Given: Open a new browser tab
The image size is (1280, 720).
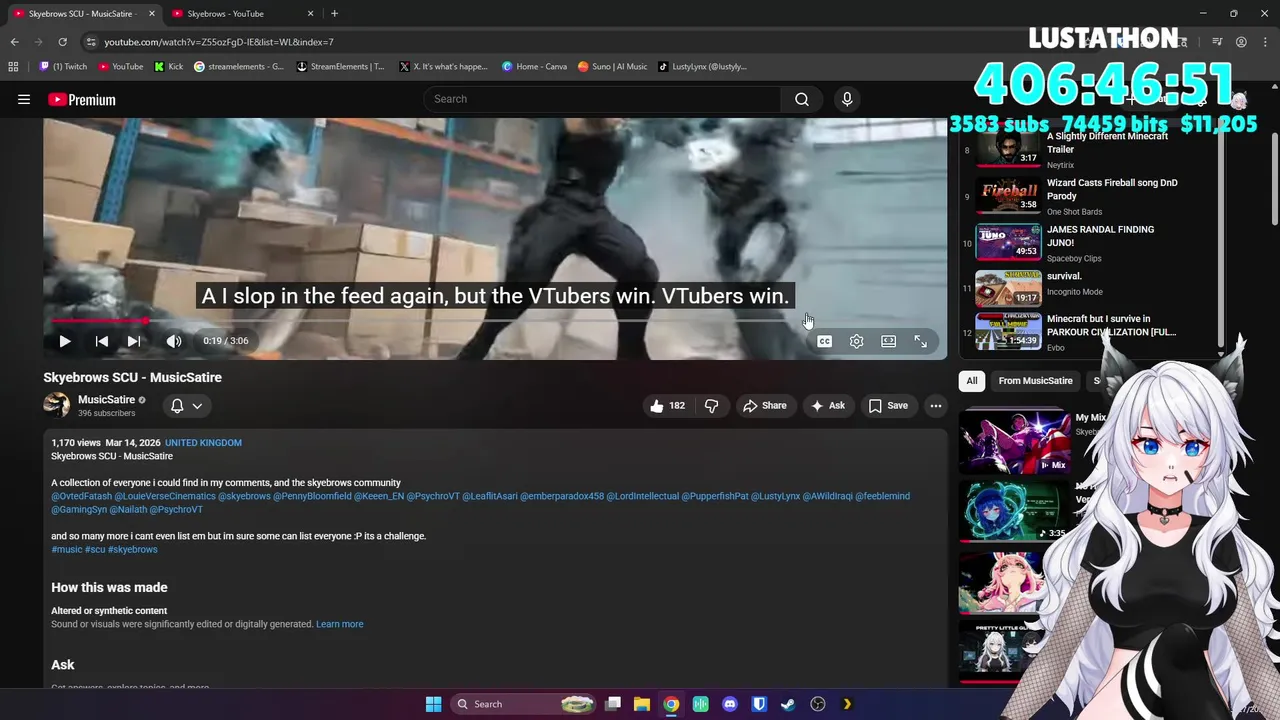Looking at the screenshot, I should (x=334, y=13).
